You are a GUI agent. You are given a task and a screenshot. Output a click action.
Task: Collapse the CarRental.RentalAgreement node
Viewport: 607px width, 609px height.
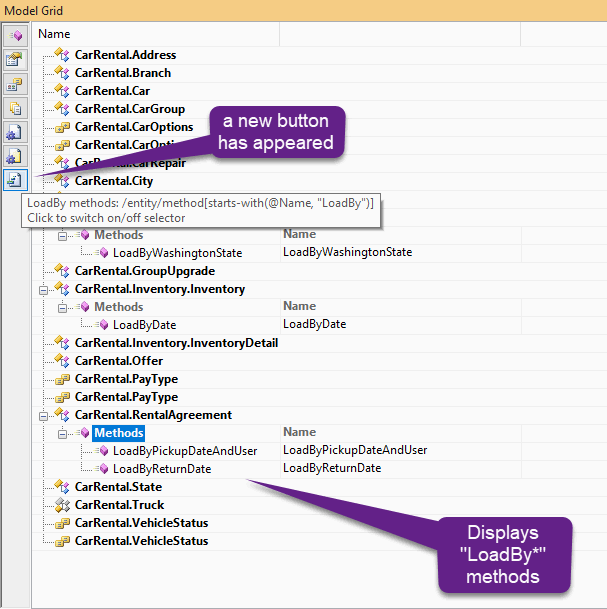[43, 415]
